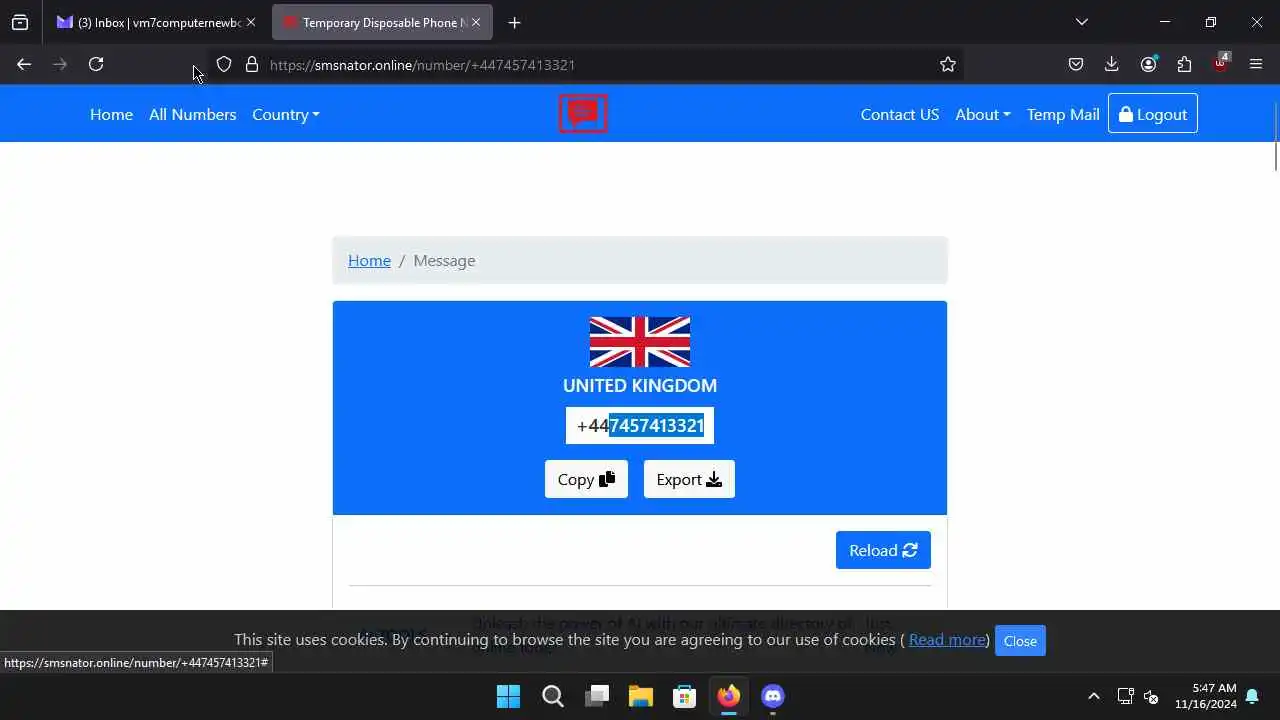The image size is (1280, 720).
Task: Open Firefox application hamburger menu
Action: click(1256, 64)
